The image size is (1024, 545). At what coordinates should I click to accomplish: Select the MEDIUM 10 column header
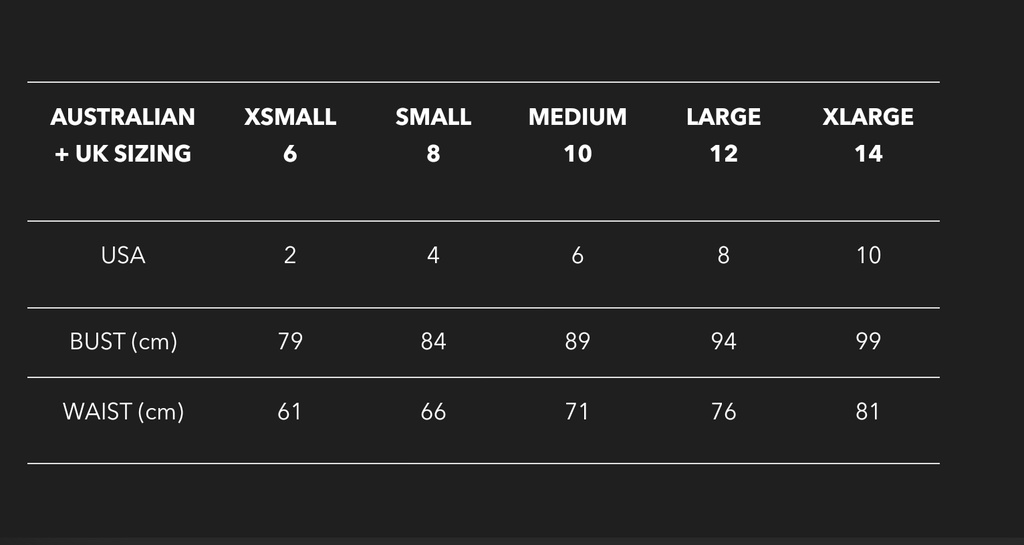pos(577,135)
